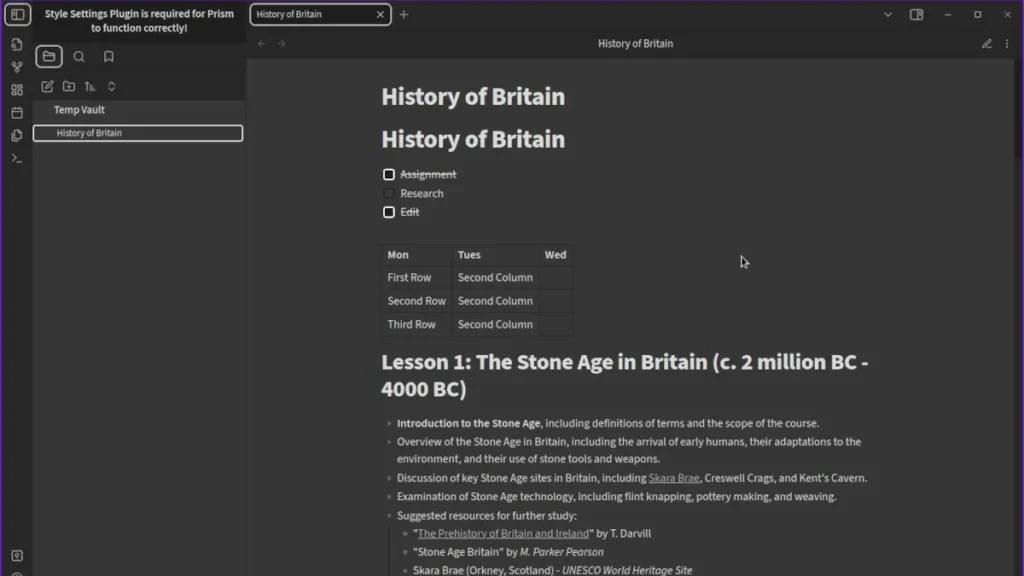Select the Temp Vault name

tap(79, 110)
